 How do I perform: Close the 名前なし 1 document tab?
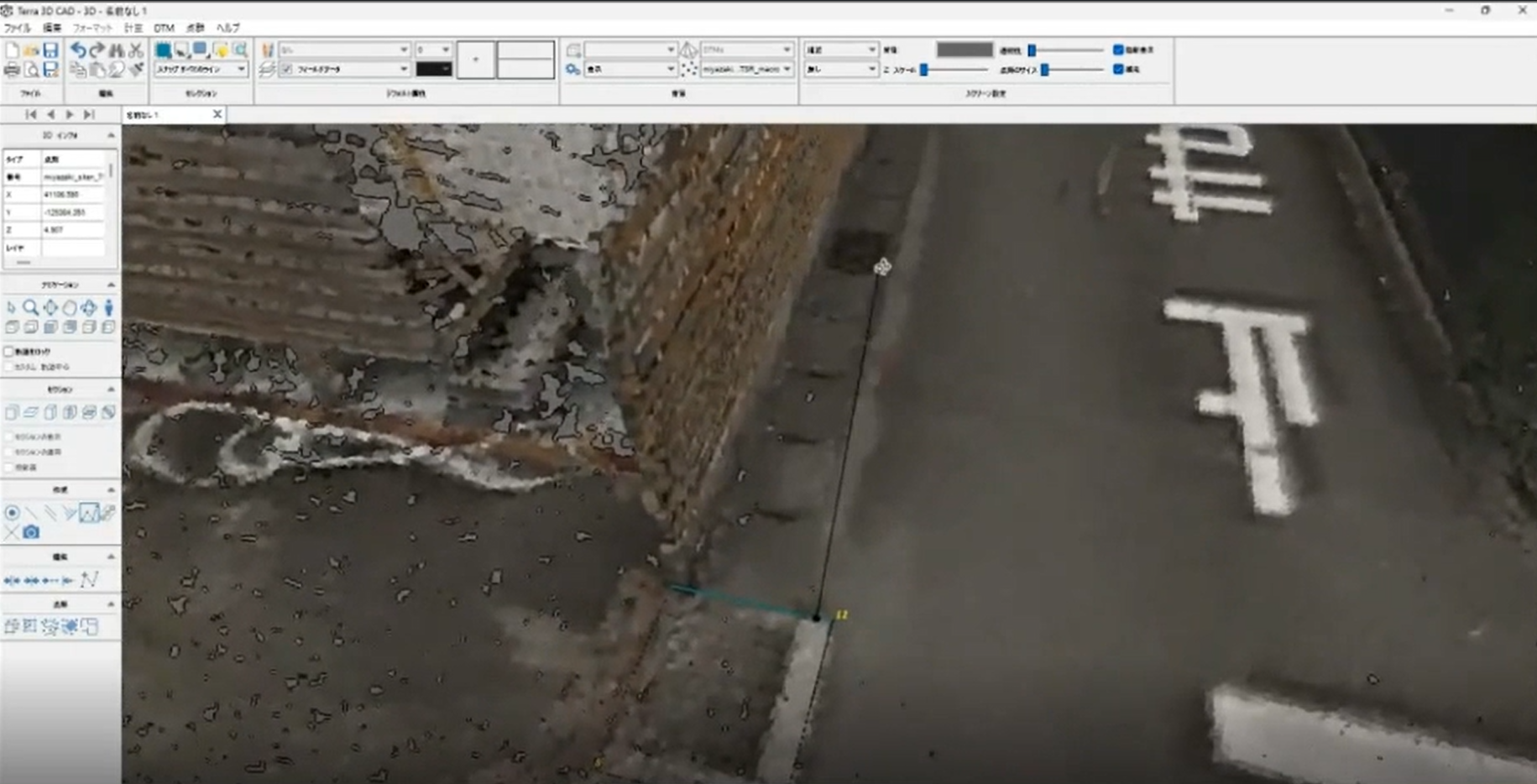click(x=217, y=114)
